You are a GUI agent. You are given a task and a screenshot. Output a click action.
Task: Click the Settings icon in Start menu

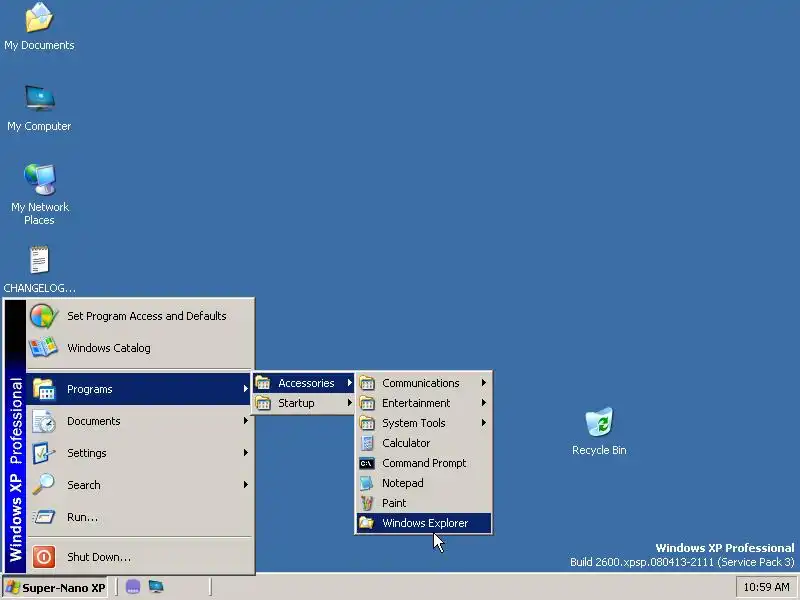point(44,453)
